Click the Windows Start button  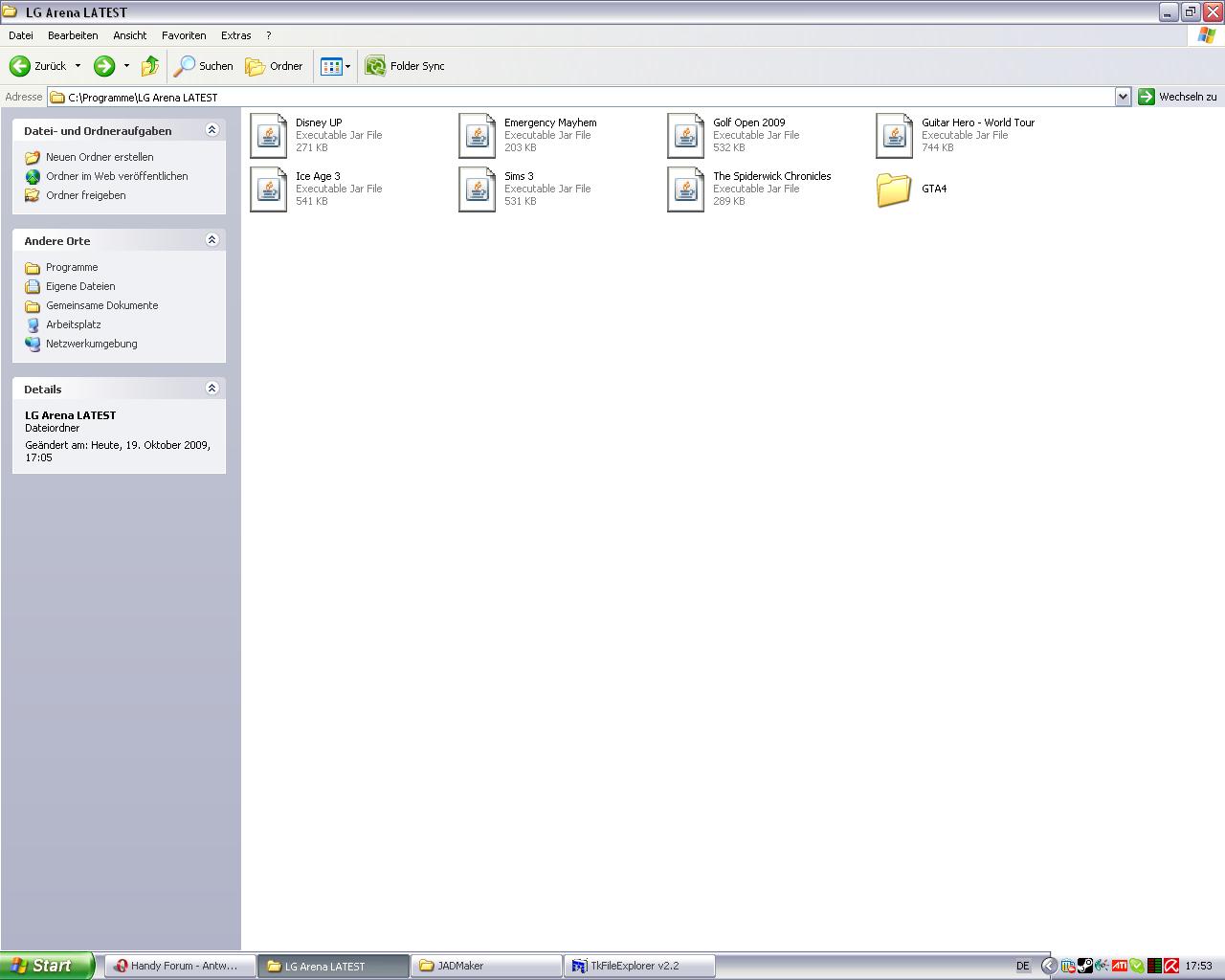click(x=47, y=966)
